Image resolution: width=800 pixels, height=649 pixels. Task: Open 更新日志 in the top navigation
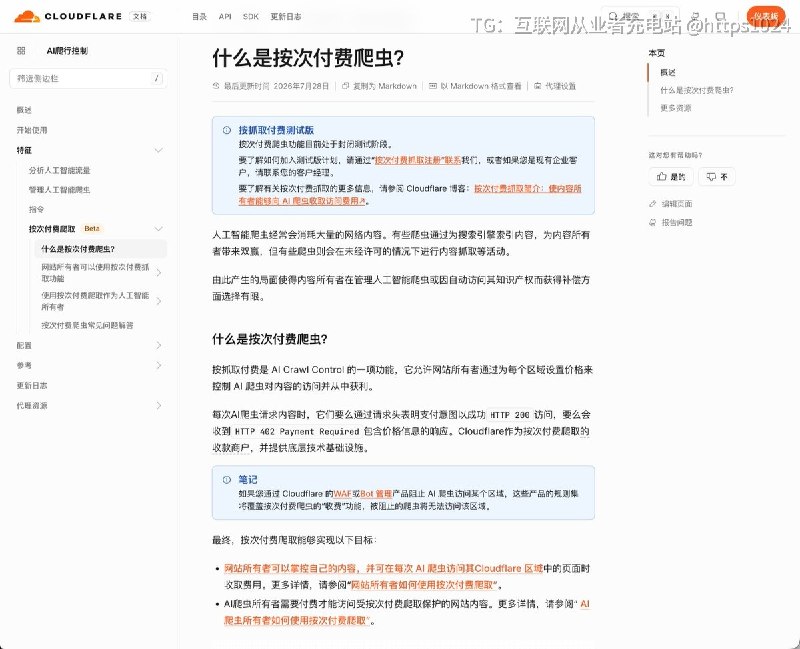(286, 16)
